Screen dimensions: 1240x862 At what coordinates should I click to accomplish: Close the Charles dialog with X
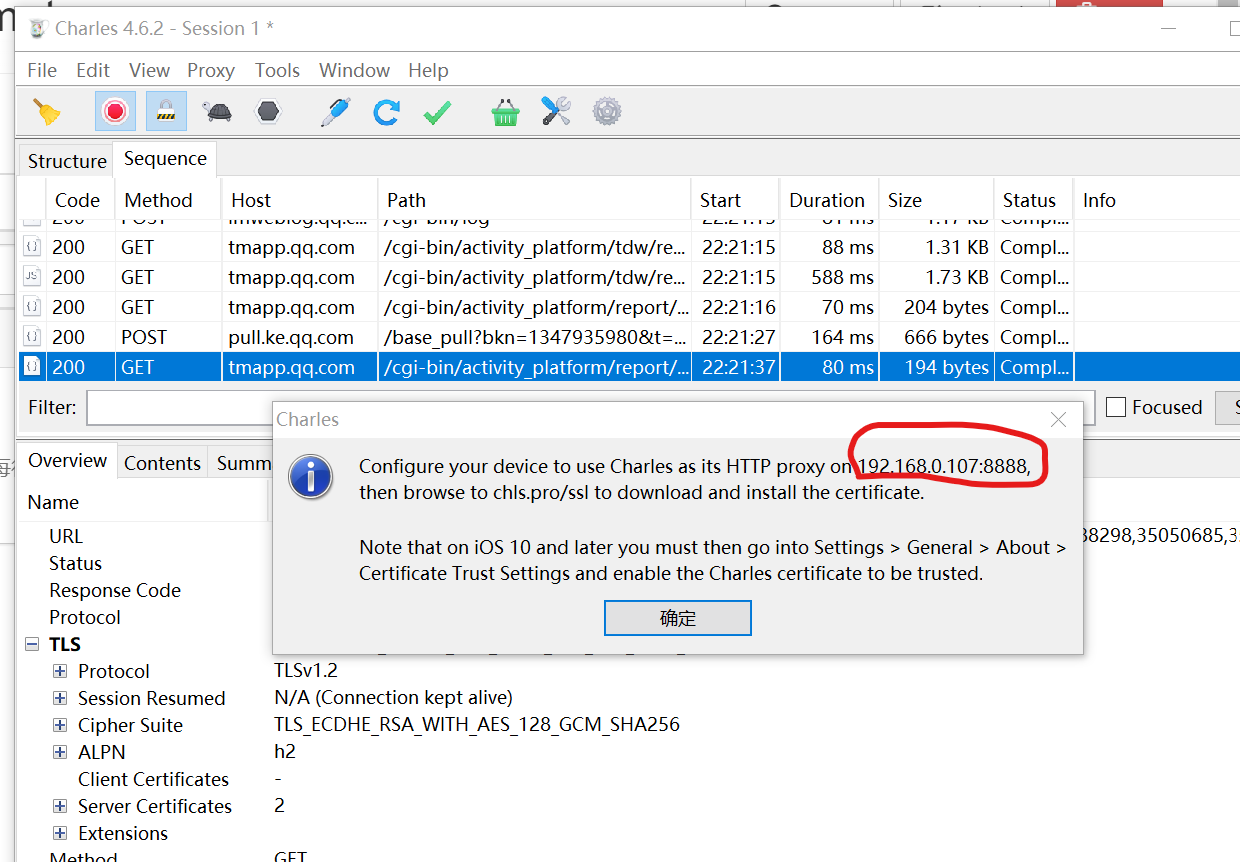click(x=1058, y=420)
